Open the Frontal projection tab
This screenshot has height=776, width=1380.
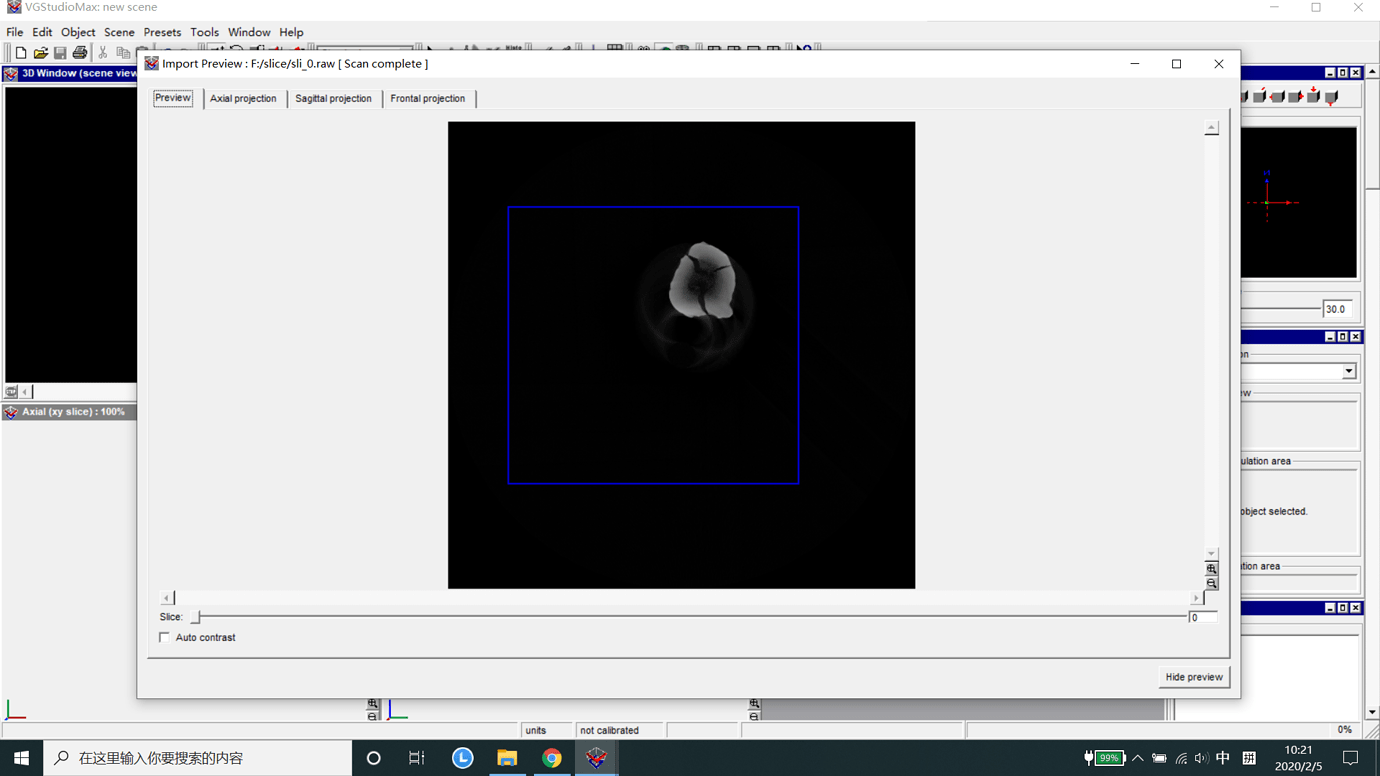pyautogui.click(x=427, y=98)
